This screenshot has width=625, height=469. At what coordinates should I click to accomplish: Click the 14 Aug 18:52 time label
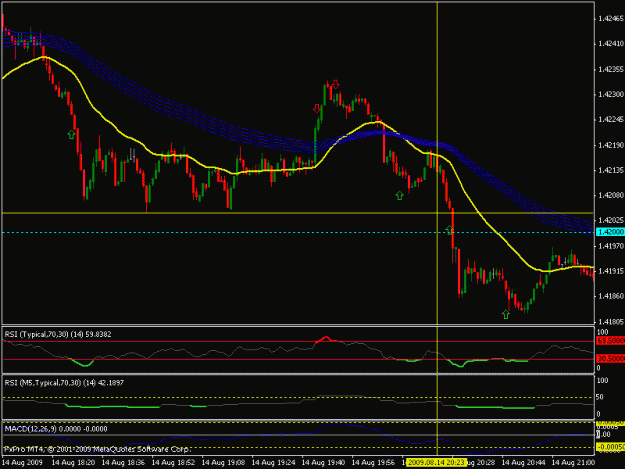tap(173, 462)
